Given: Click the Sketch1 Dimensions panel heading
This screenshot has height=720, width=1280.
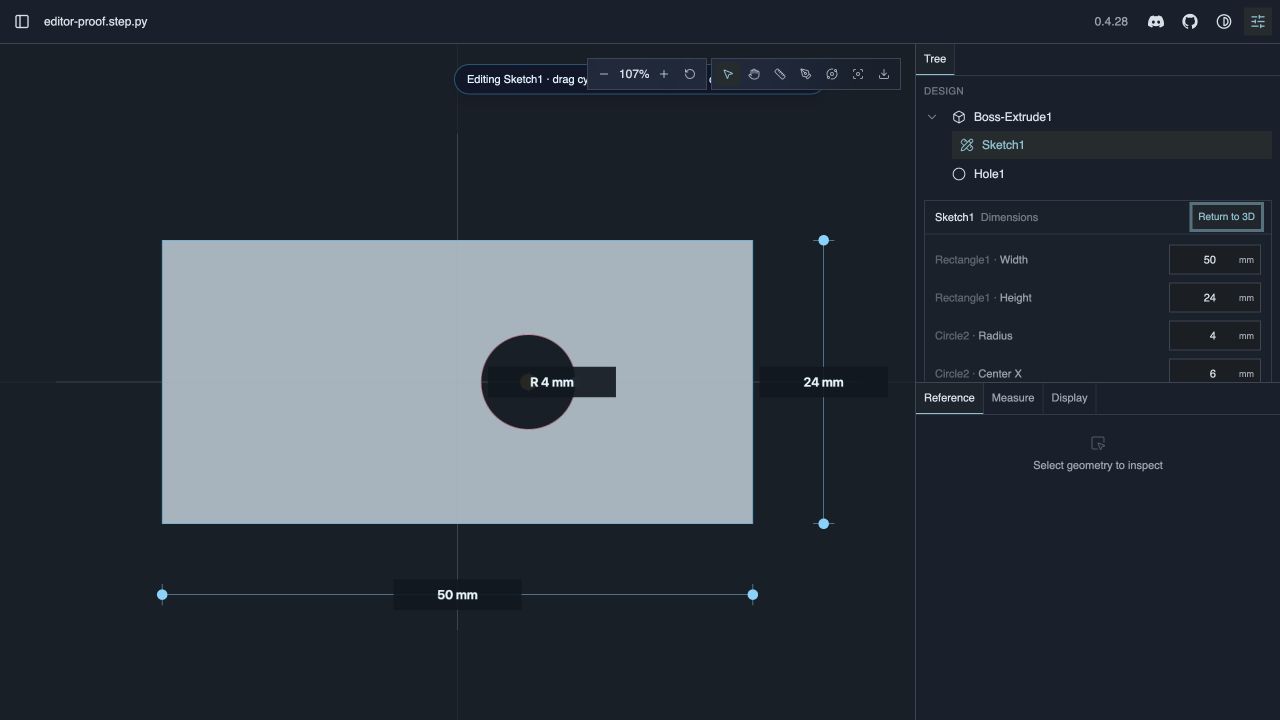Looking at the screenshot, I should click(986, 217).
